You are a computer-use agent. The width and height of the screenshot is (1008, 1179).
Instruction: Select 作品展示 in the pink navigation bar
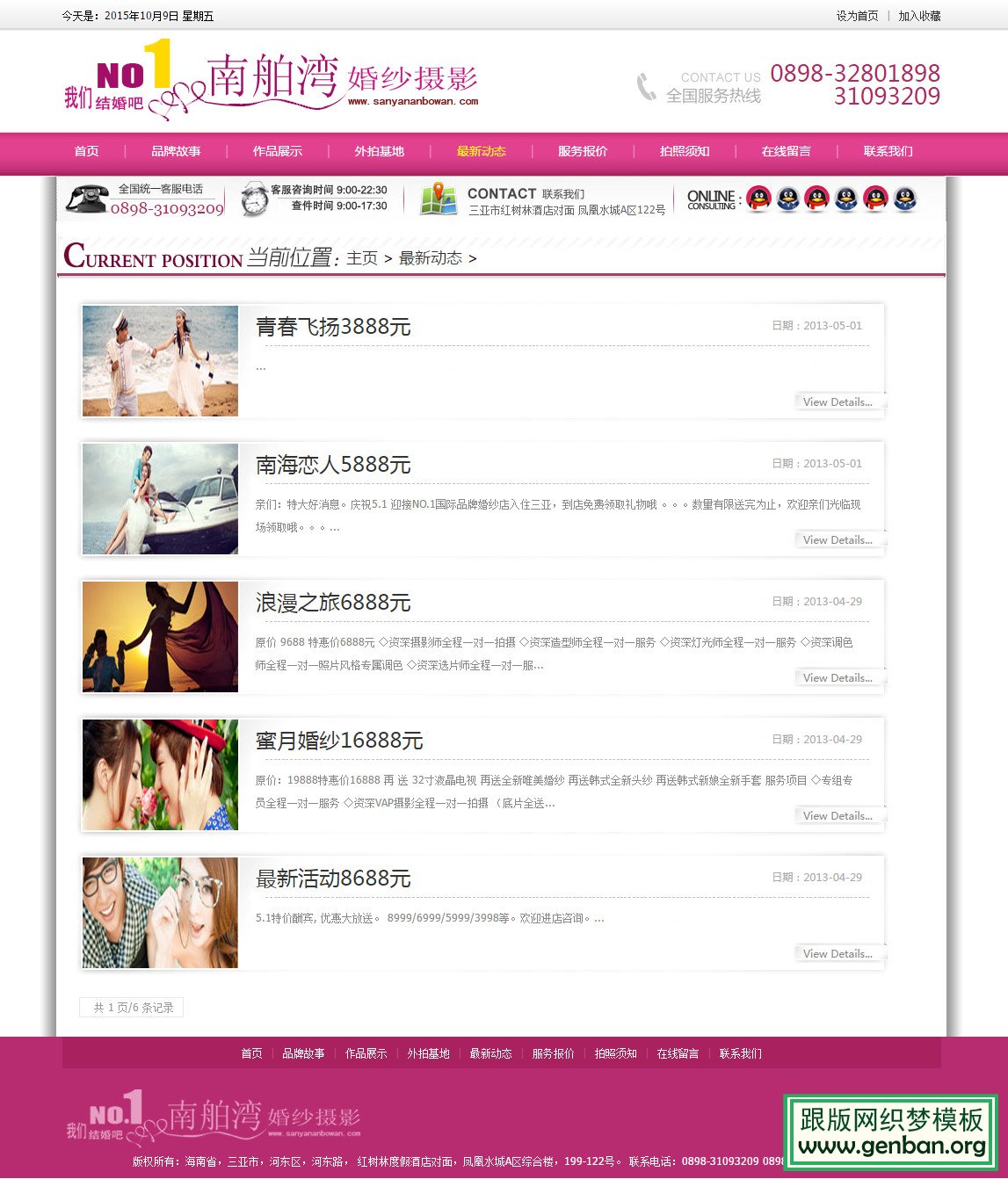pos(278,151)
